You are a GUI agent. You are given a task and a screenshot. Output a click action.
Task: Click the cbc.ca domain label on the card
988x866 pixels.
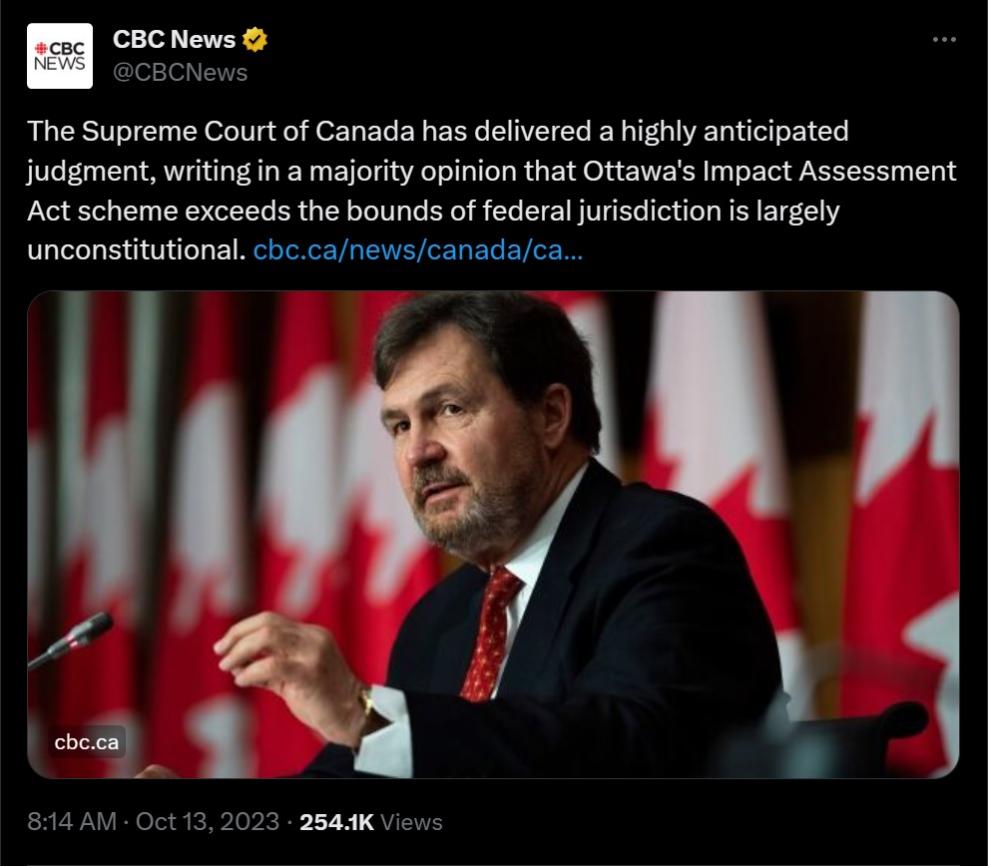click(87, 742)
